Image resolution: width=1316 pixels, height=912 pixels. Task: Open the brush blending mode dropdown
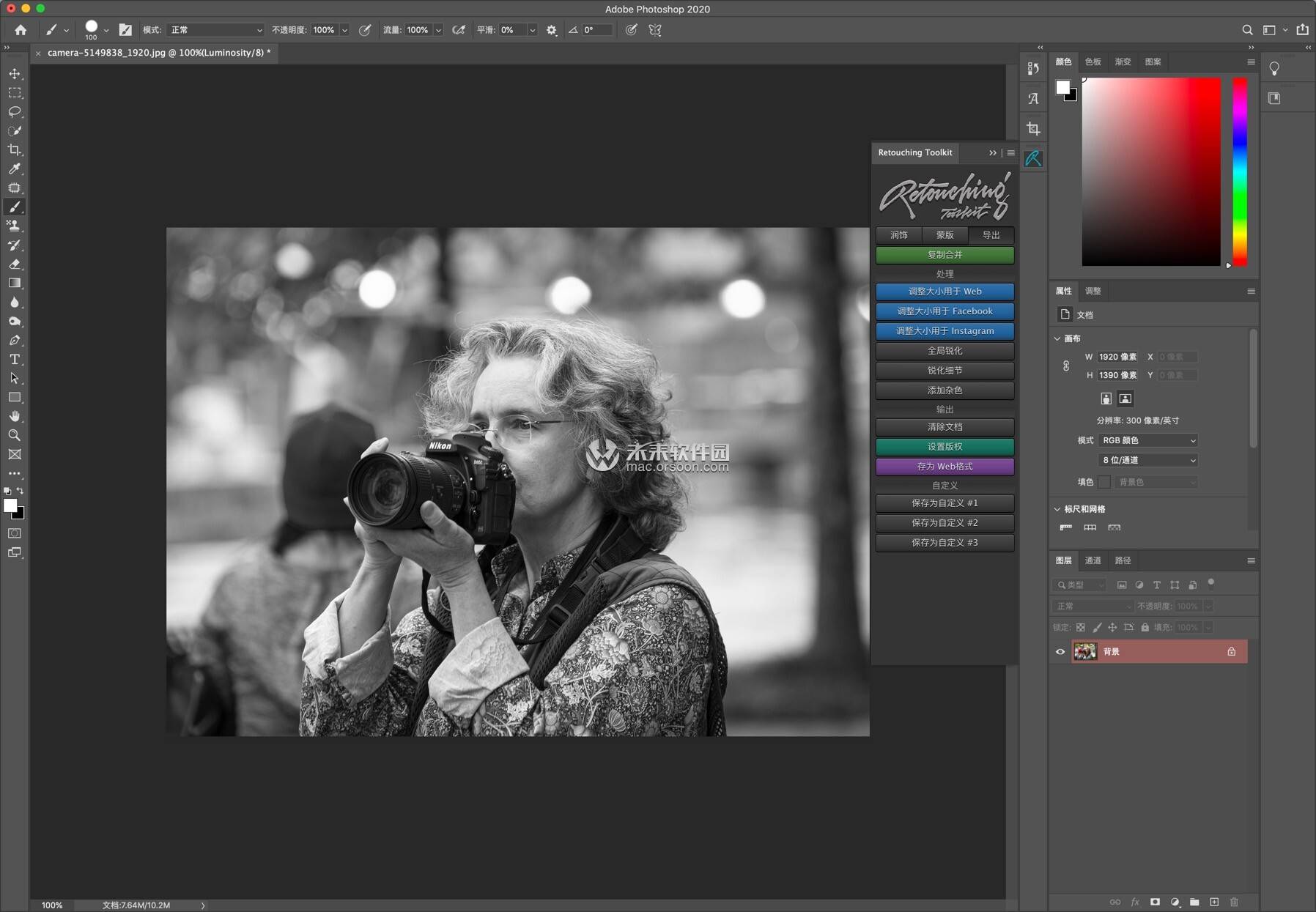click(215, 30)
